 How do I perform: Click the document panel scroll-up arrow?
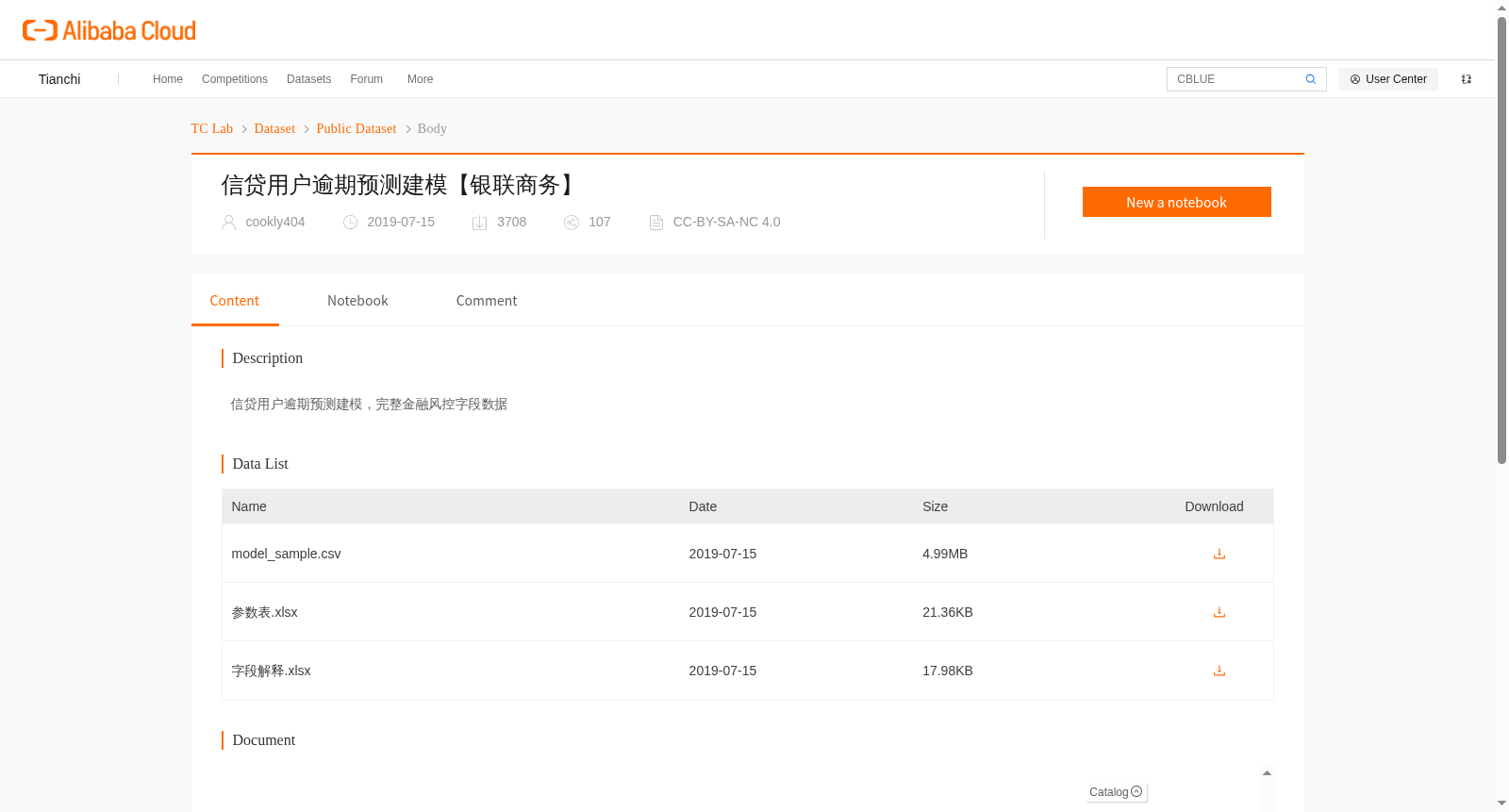(1267, 773)
